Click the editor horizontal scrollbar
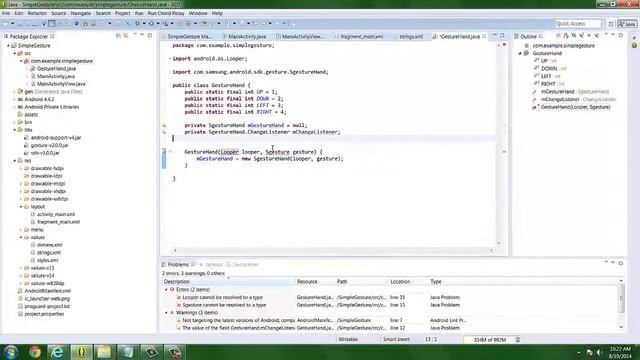The width and height of the screenshot is (640, 360). tap(333, 250)
